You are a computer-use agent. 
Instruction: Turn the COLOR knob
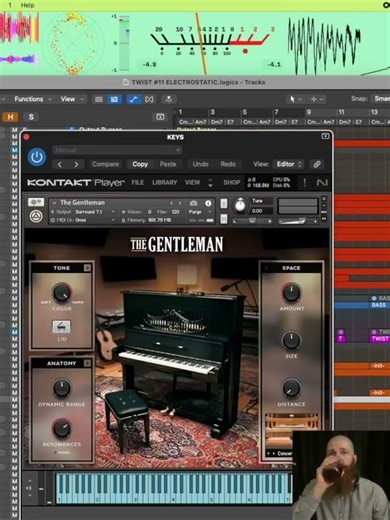click(x=62, y=292)
